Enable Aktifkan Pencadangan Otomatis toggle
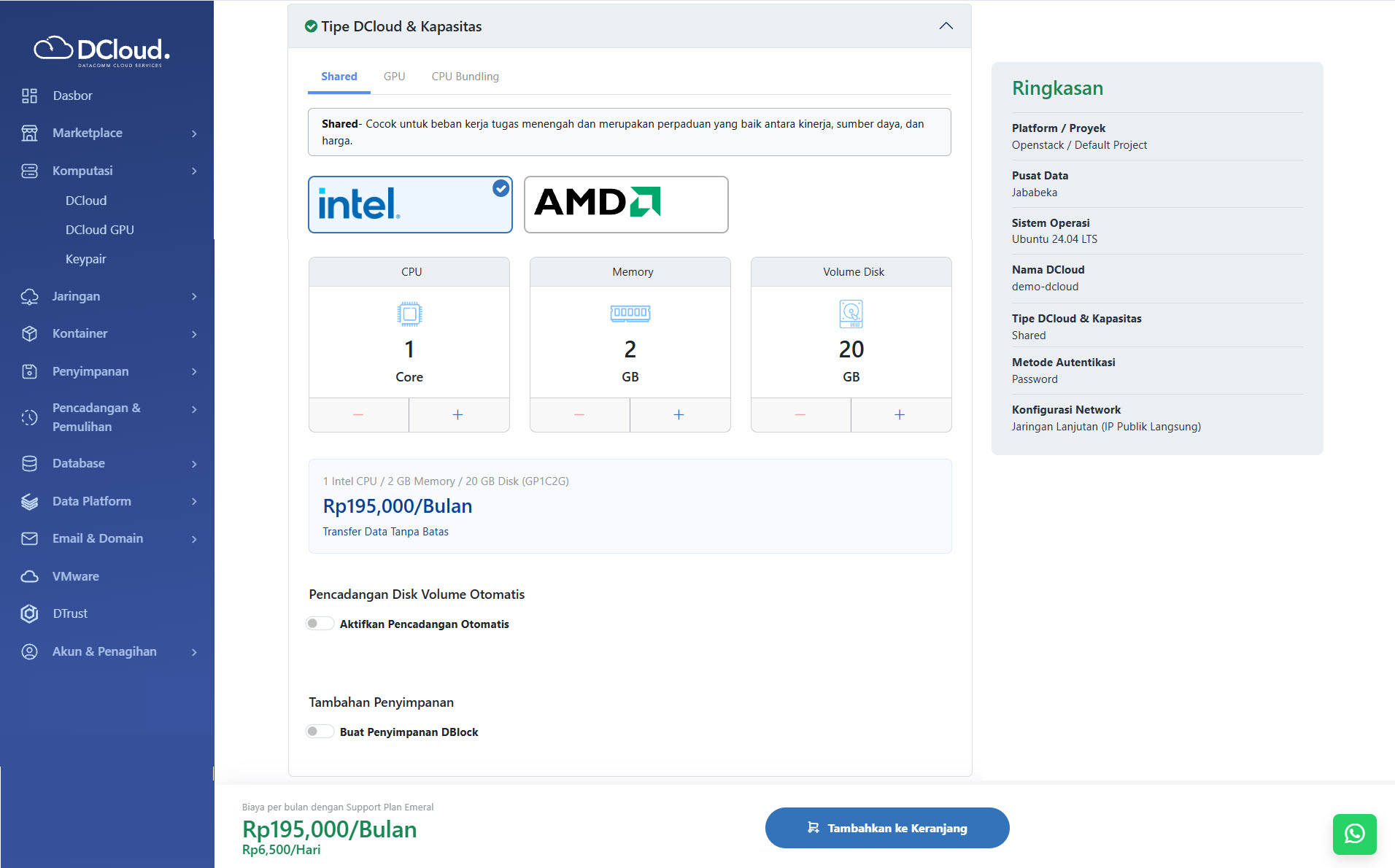This screenshot has height=868, width=1395. tap(320, 624)
